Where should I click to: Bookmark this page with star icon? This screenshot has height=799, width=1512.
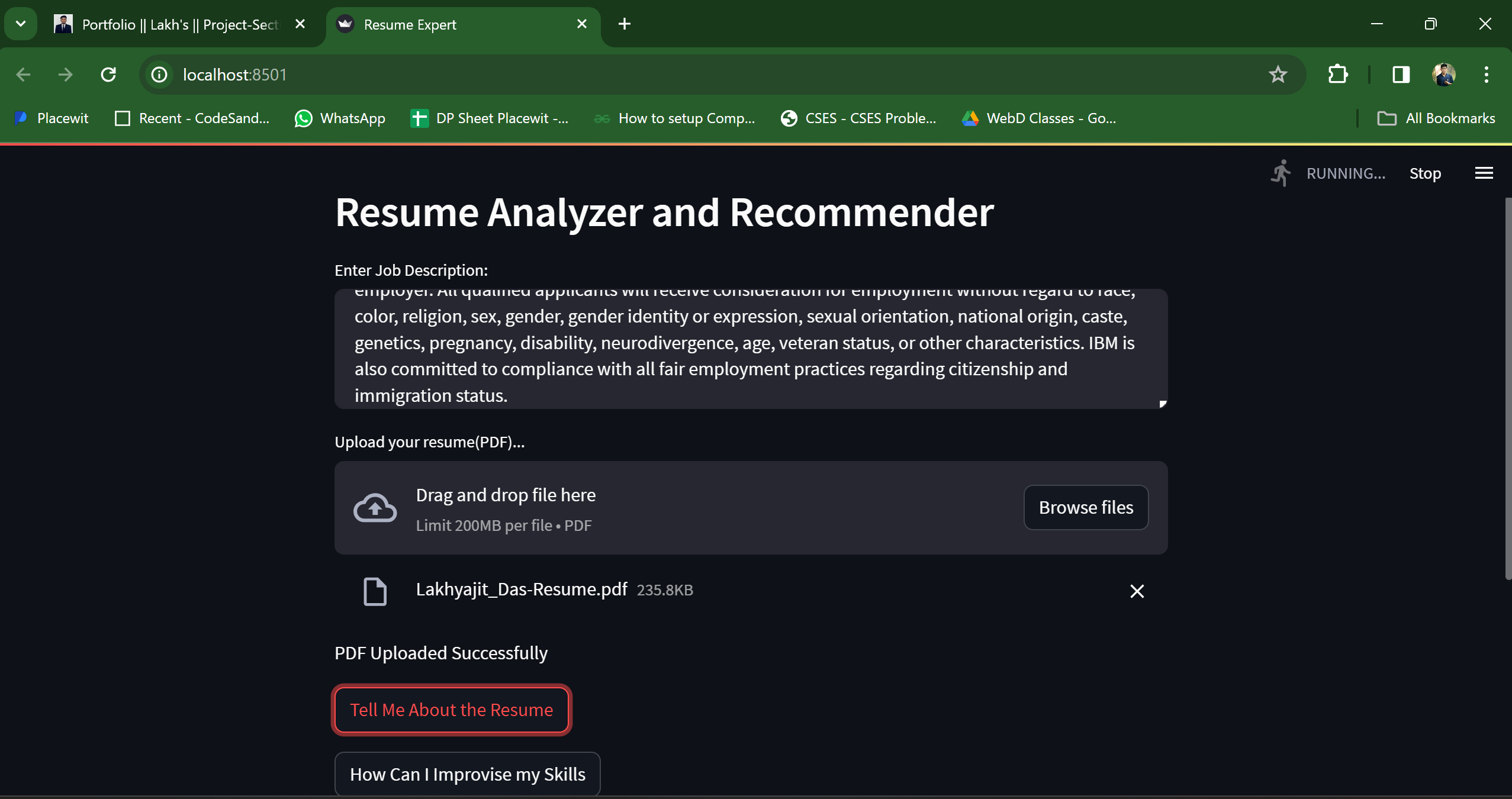(x=1278, y=75)
